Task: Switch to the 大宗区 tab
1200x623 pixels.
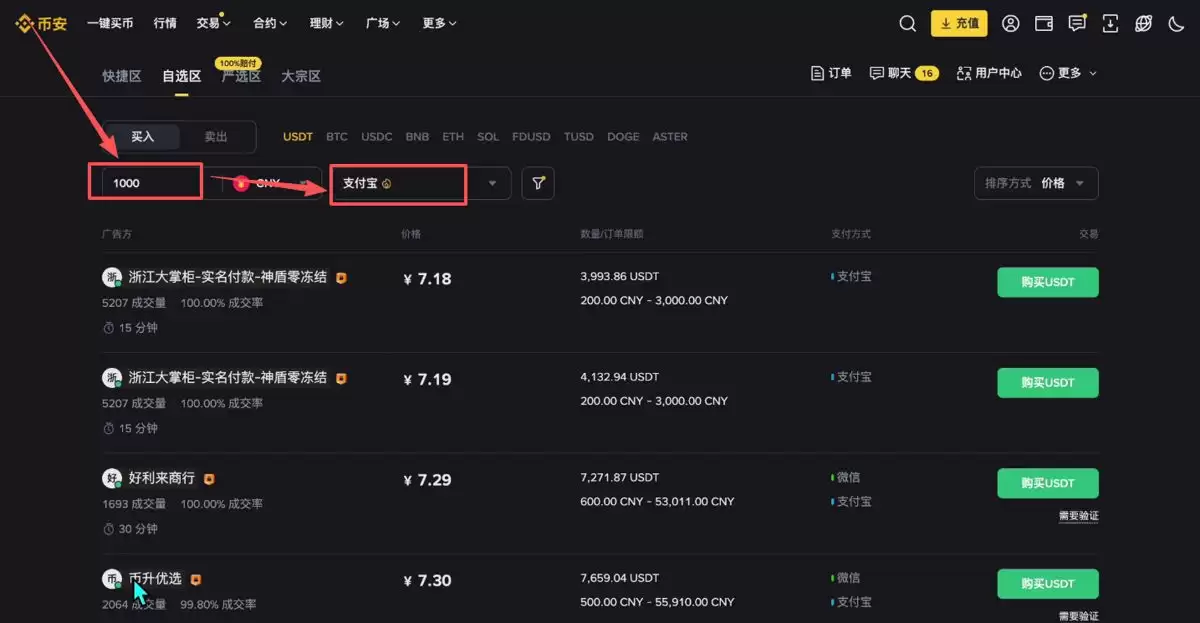Action: click(x=300, y=75)
